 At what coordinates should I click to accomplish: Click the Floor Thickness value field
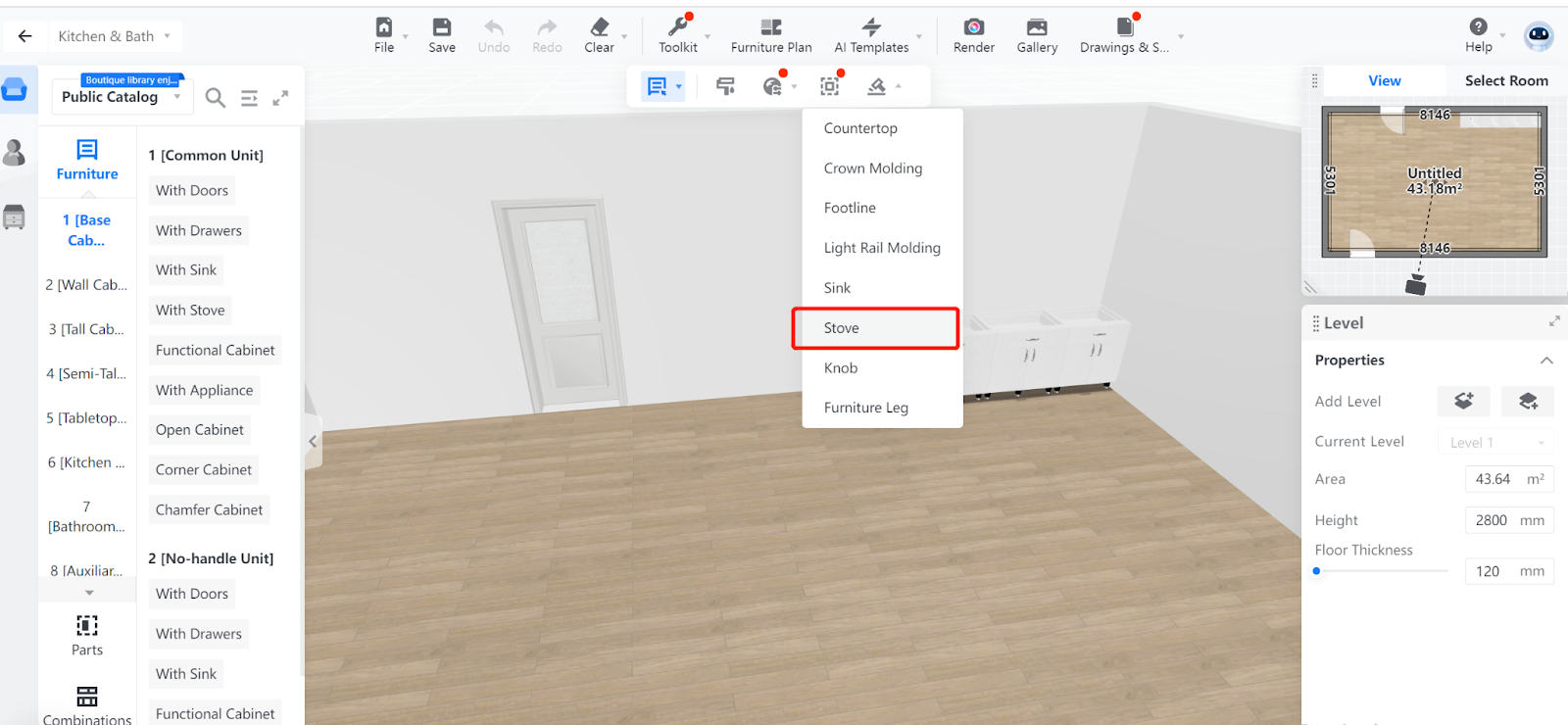tap(1509, 571)
